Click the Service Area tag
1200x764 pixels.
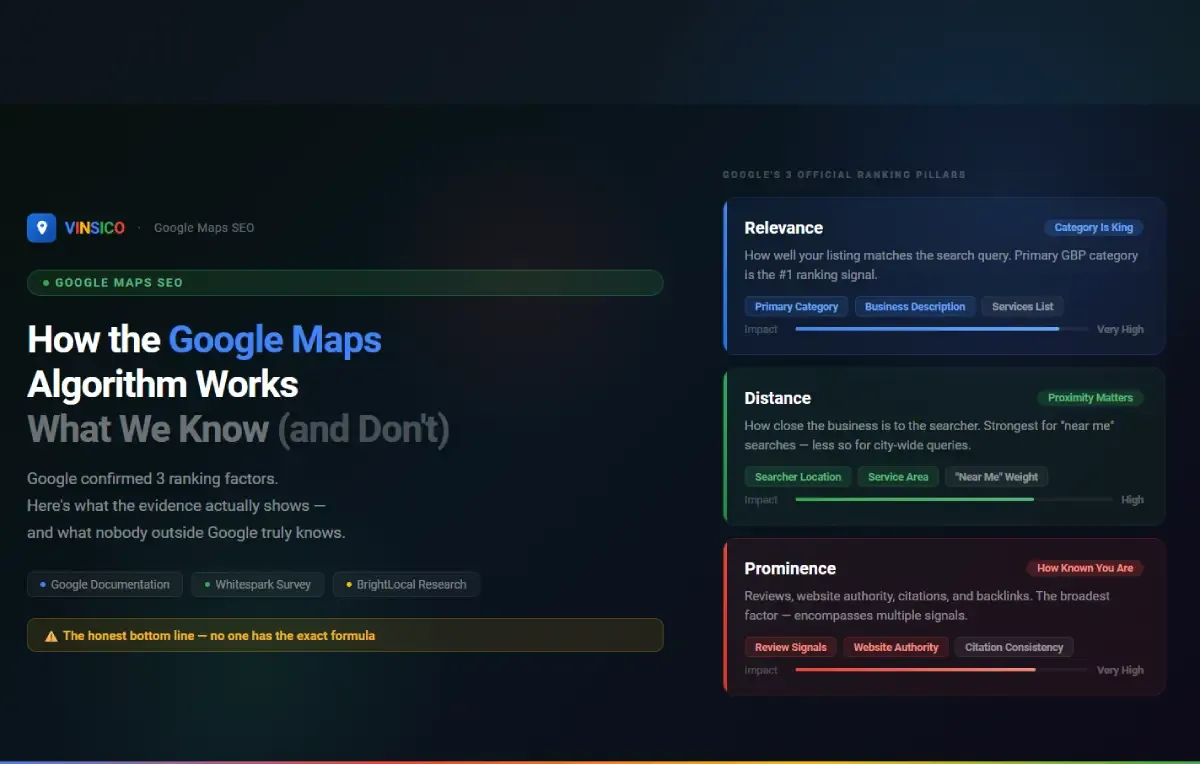coord(897,477)
